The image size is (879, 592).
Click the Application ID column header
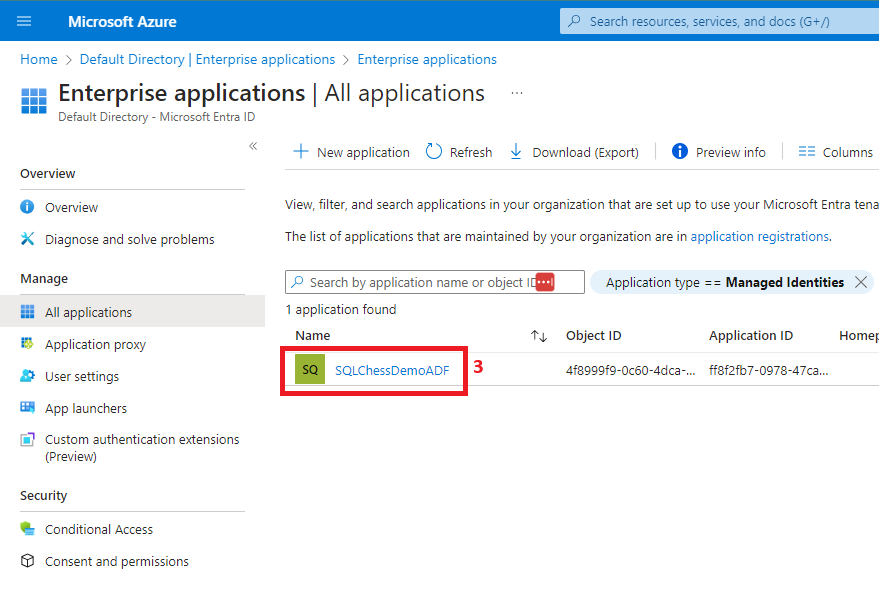751,335
